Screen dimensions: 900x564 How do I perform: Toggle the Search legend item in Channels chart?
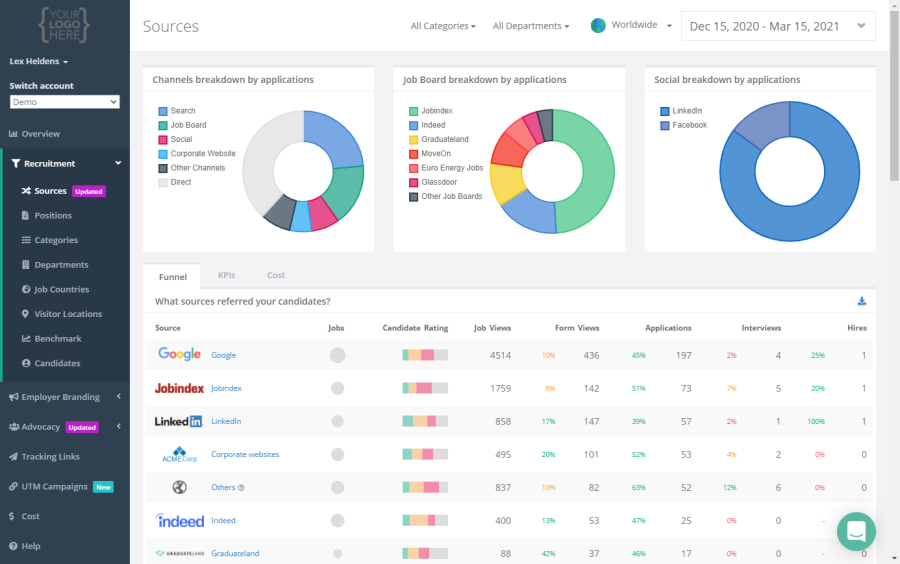177,111
